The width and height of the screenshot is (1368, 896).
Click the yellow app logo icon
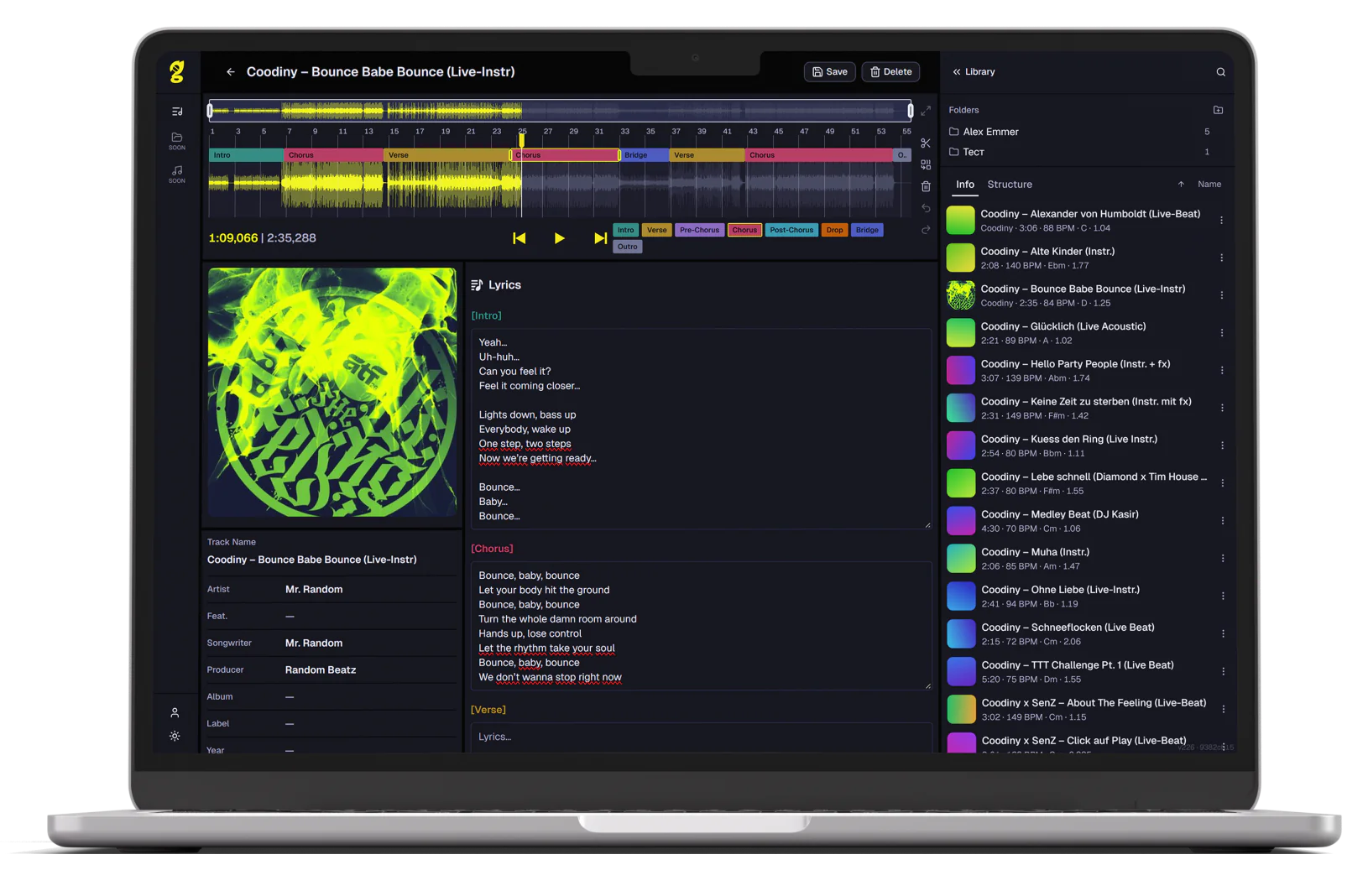click(x=176, y=72)
